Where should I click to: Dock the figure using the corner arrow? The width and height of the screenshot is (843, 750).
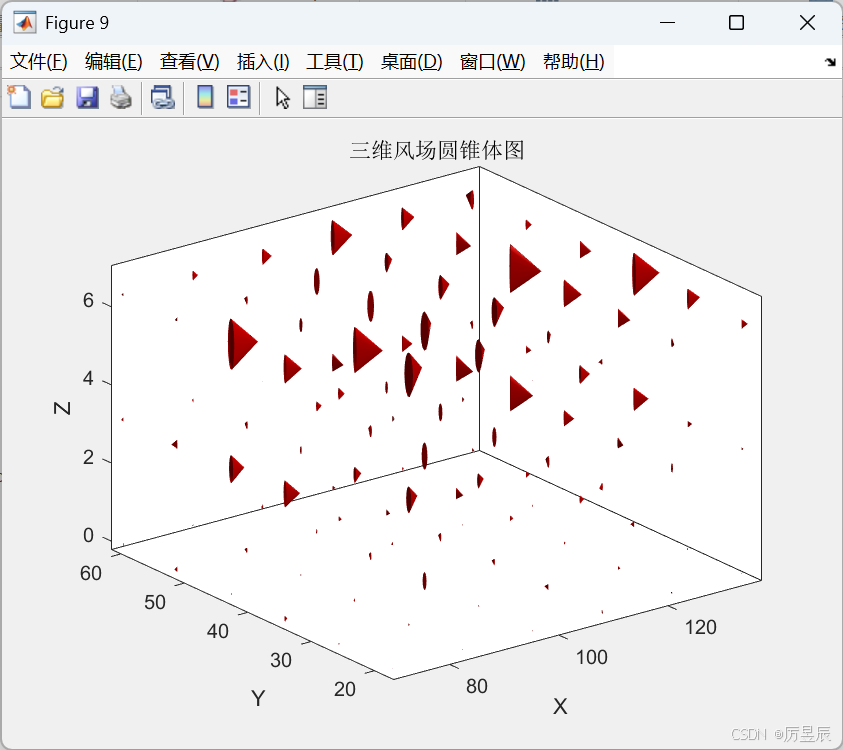click(x=830, y=62)
